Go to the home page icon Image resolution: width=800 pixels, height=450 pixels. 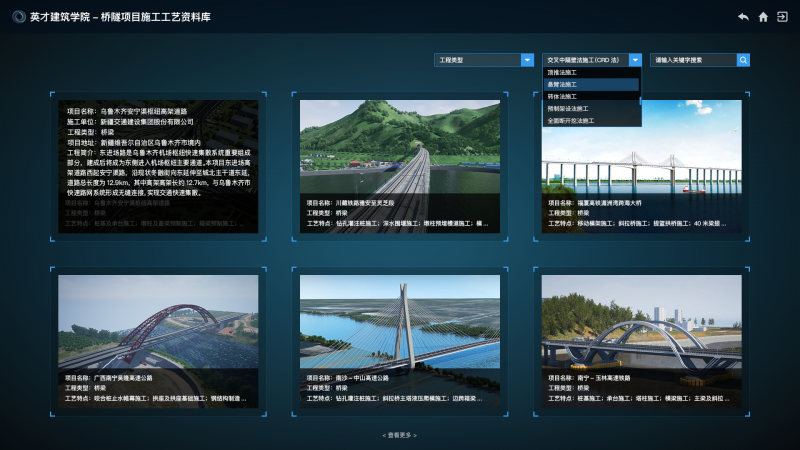point(763,17)
